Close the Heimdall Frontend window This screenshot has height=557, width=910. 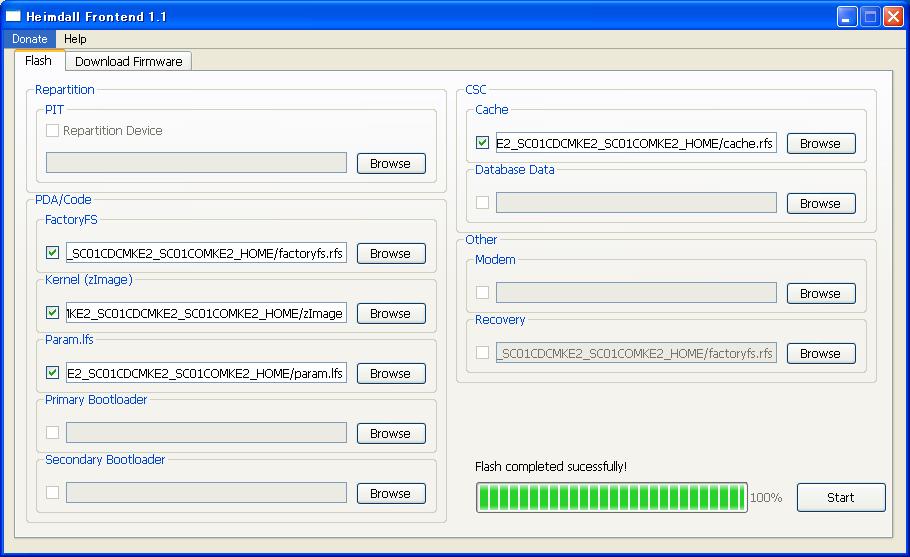pyautogui.click(x=893, y=16)
